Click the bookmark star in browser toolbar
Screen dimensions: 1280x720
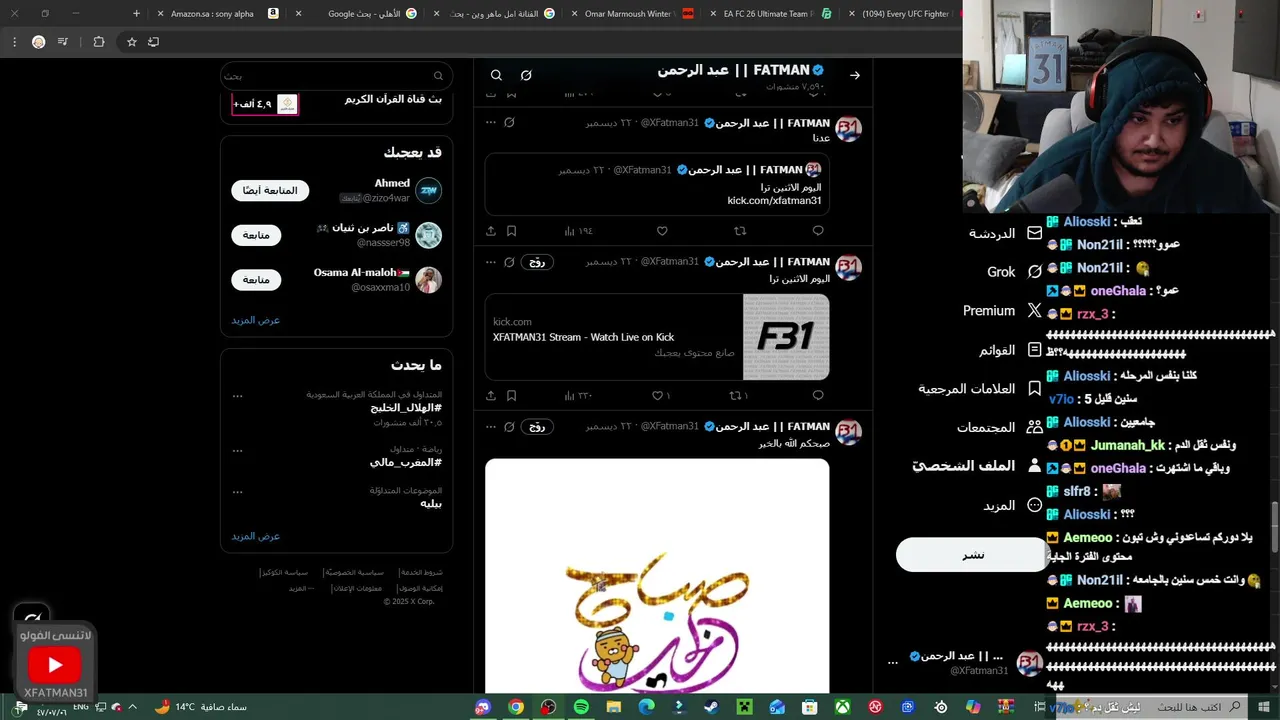[131, 42]
